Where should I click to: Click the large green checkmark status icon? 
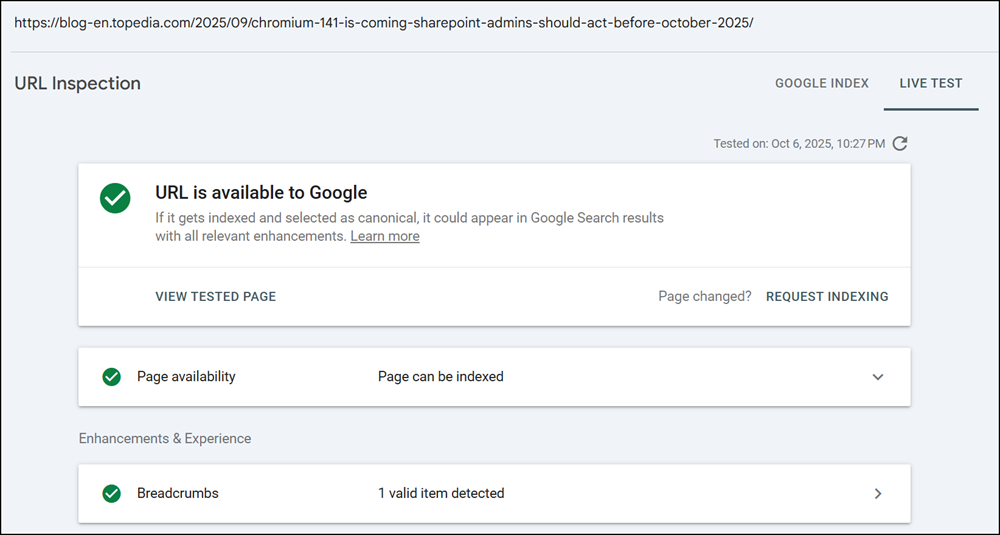point(115,197)
